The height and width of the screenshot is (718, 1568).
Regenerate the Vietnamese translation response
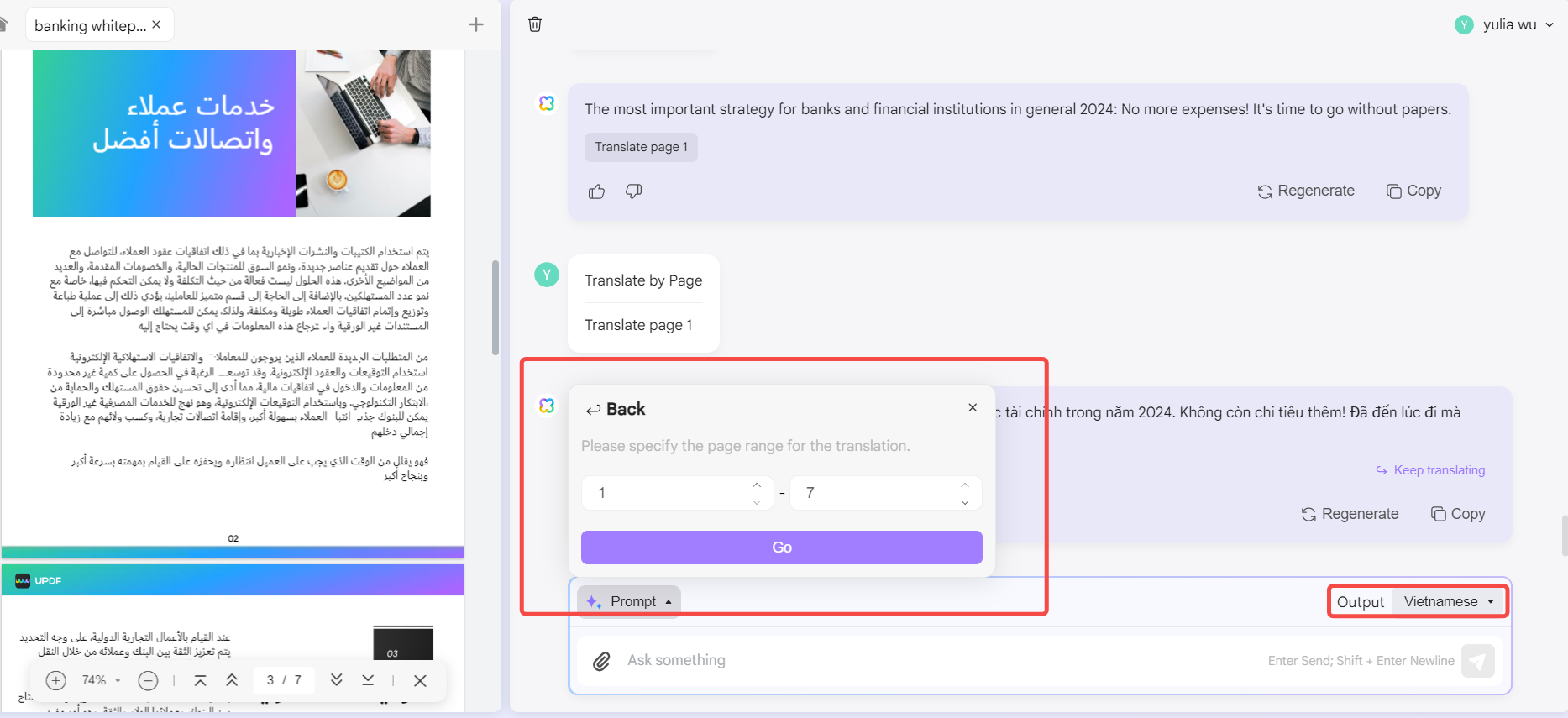click(x=1350, y=514)
